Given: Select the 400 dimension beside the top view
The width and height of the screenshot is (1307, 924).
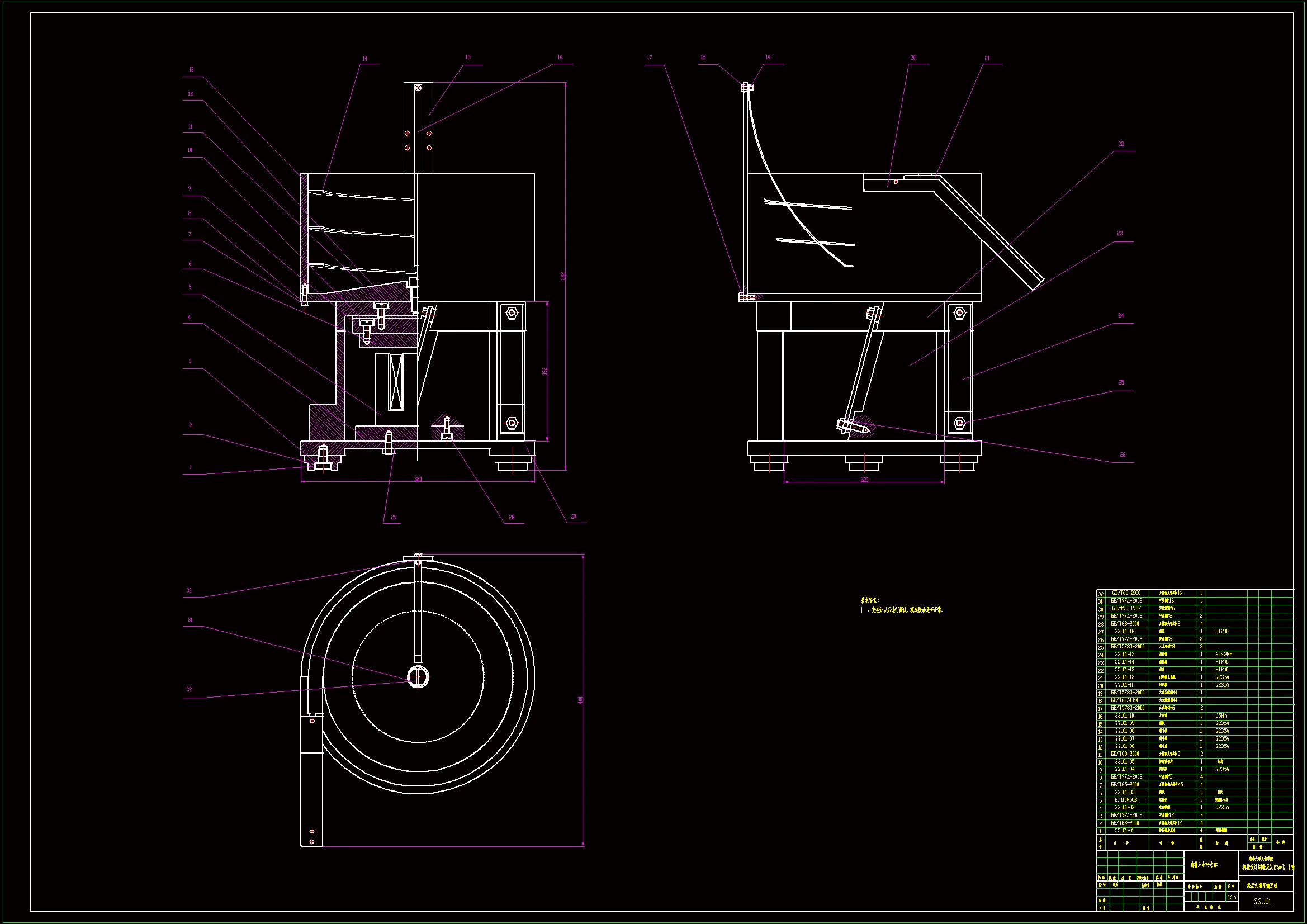Looking at the screenshot, I should coord(581,700).
